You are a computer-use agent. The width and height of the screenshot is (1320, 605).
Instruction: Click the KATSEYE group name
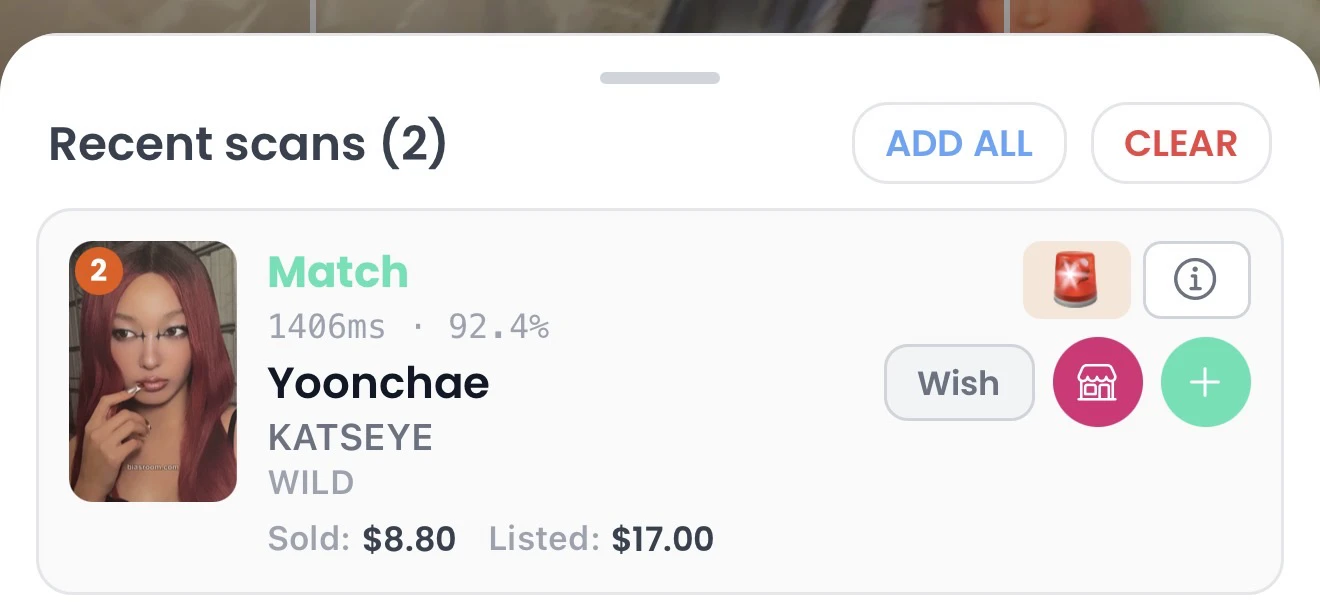pos(350,438)
